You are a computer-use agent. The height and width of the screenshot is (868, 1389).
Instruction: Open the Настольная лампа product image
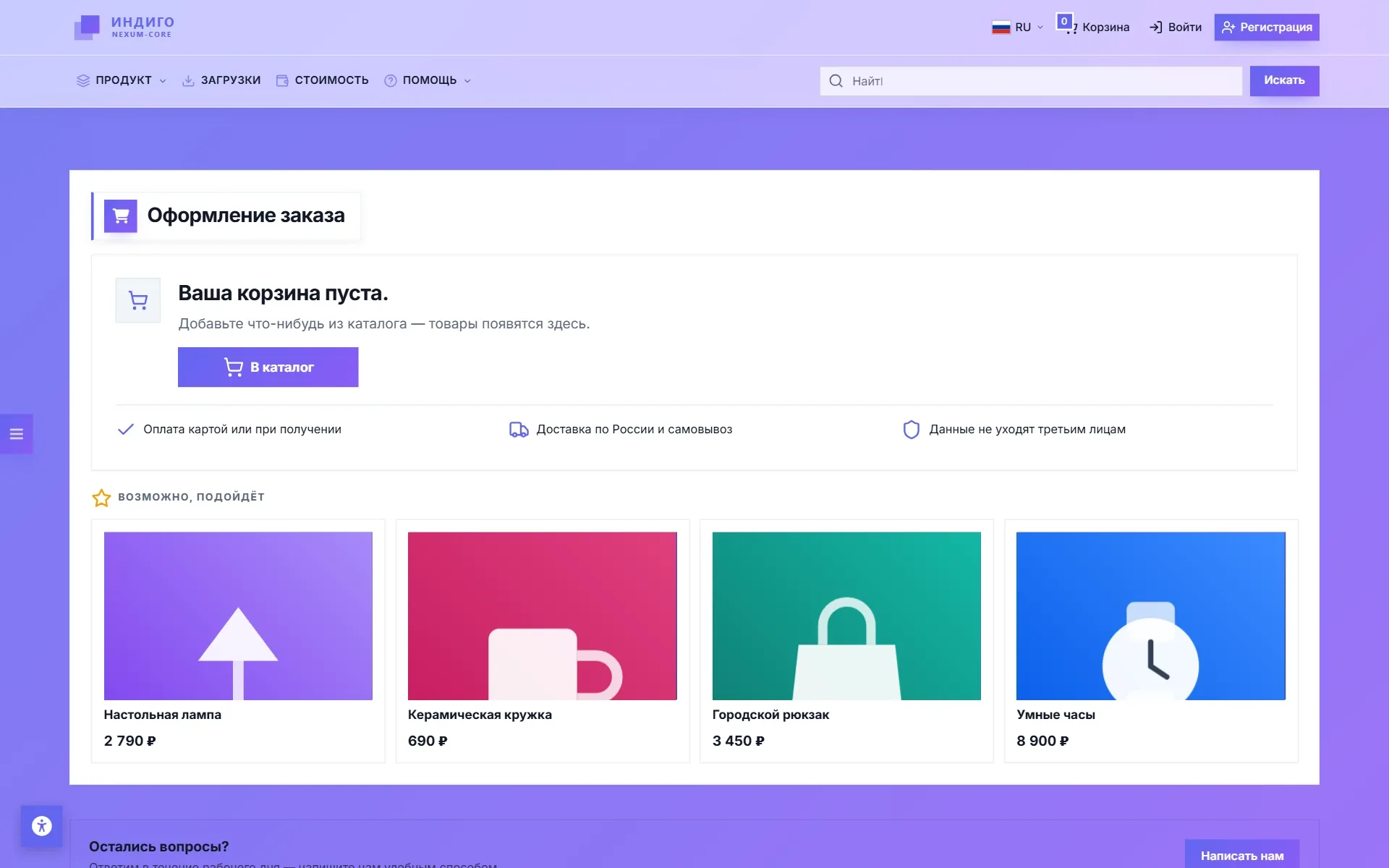click(x=238, y=616)
